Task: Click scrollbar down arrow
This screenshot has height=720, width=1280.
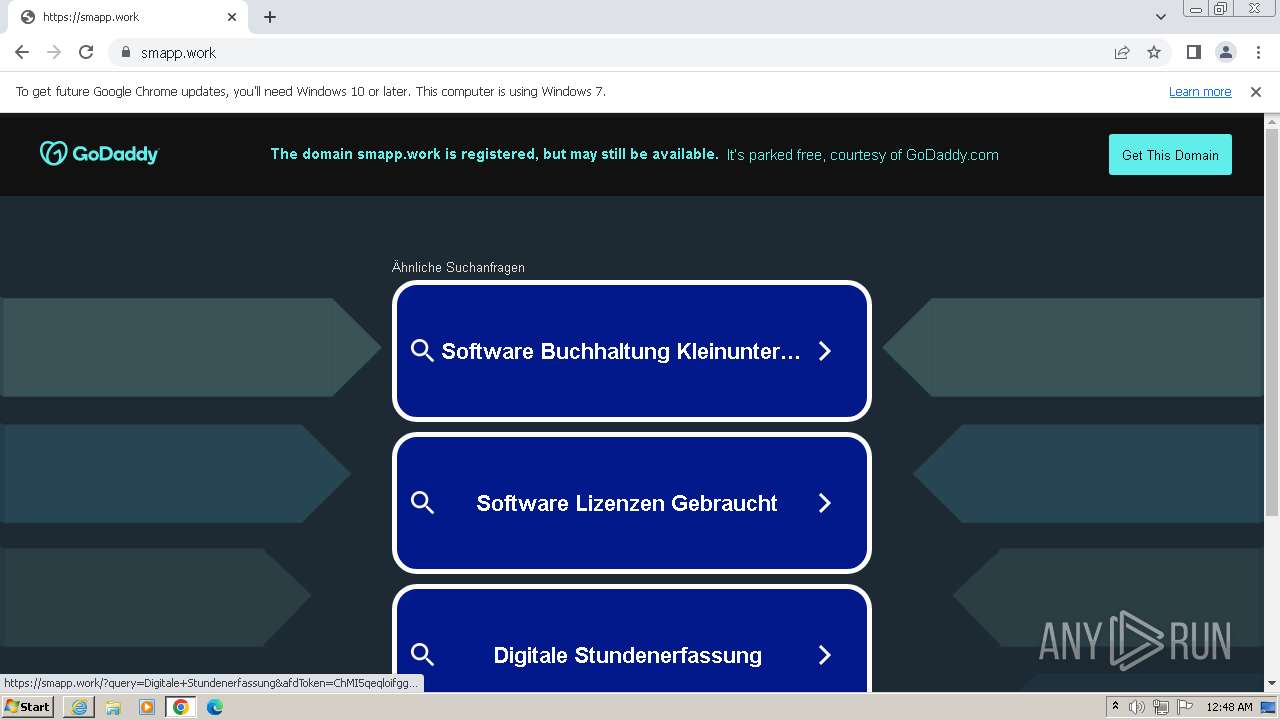Action: 1272,684
